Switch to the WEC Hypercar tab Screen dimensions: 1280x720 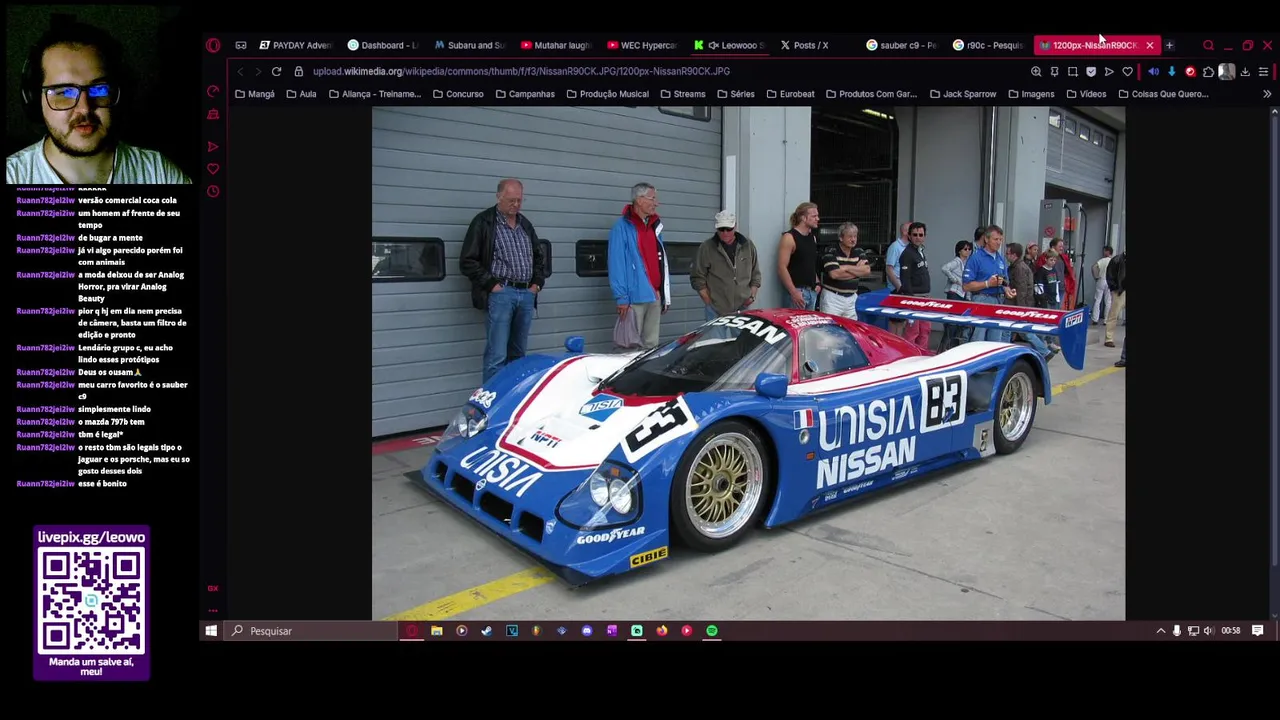(x=644, y=45)
